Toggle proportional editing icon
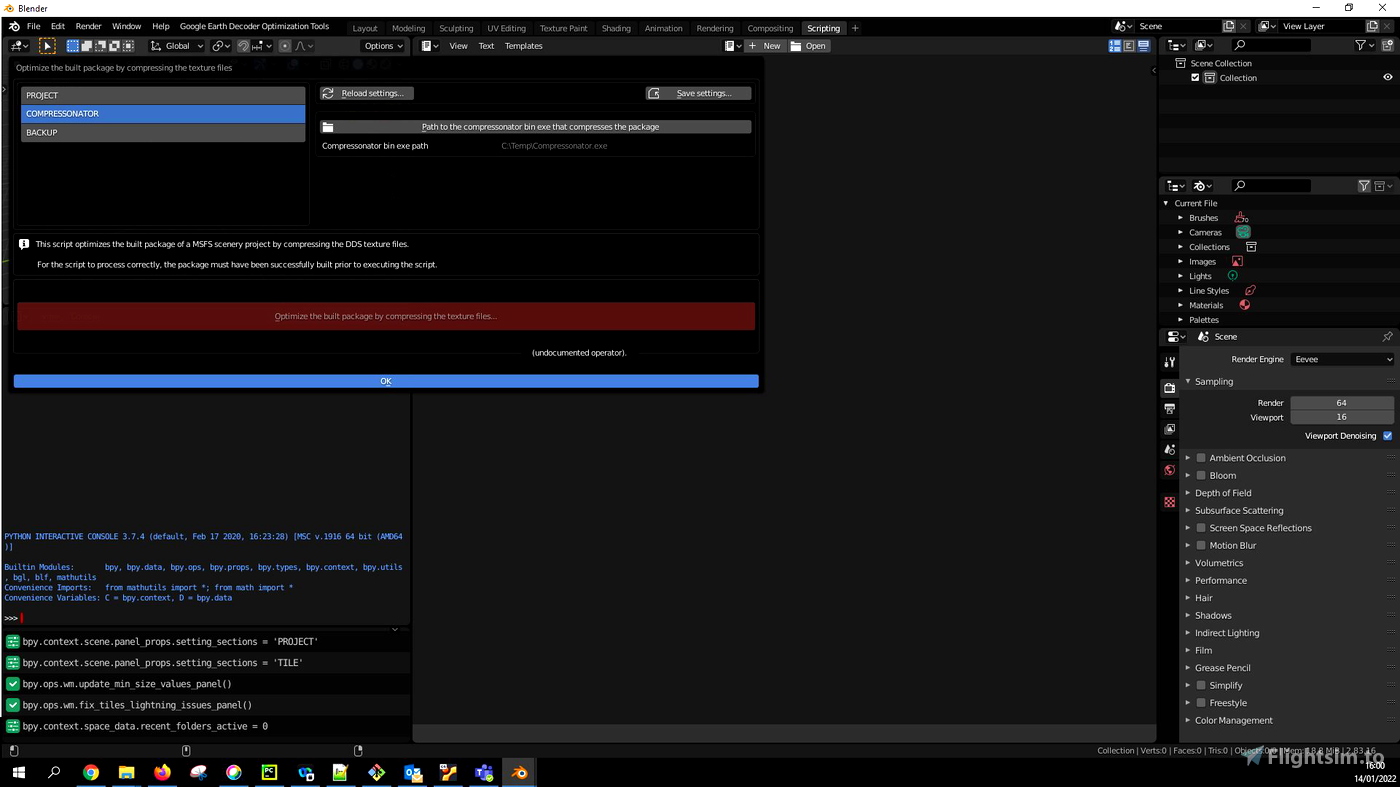This screenshot has width=1400, height=787. coord(285,46)
